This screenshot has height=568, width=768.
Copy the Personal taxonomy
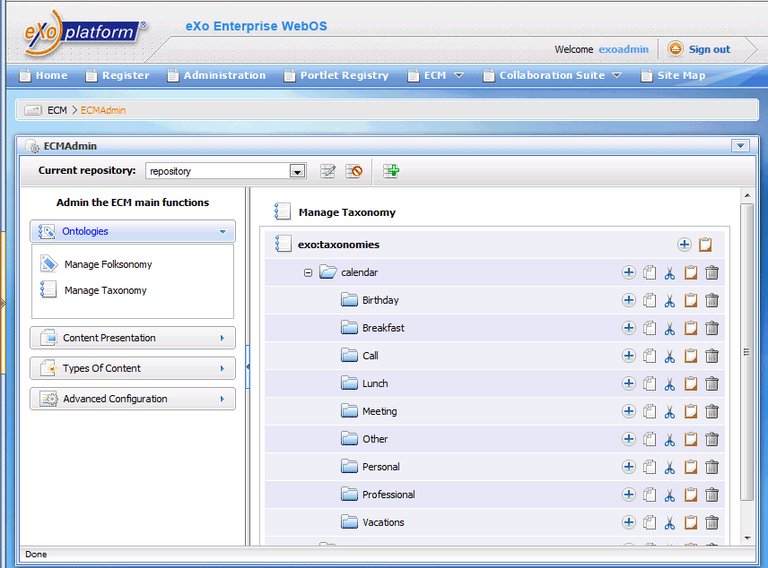[649, 467]
